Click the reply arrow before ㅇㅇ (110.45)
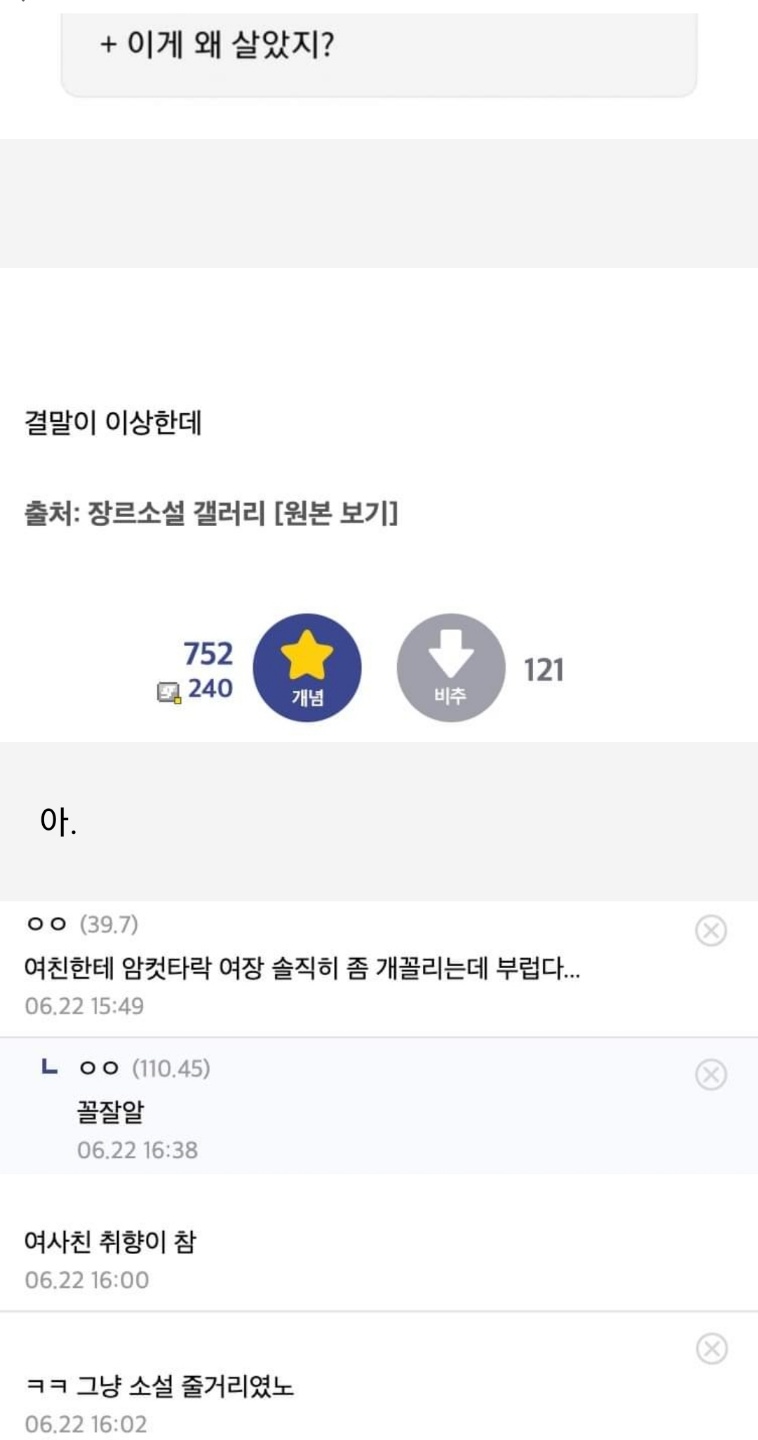This screenshot has height=1440, width=758. [x=47, y=1069]
